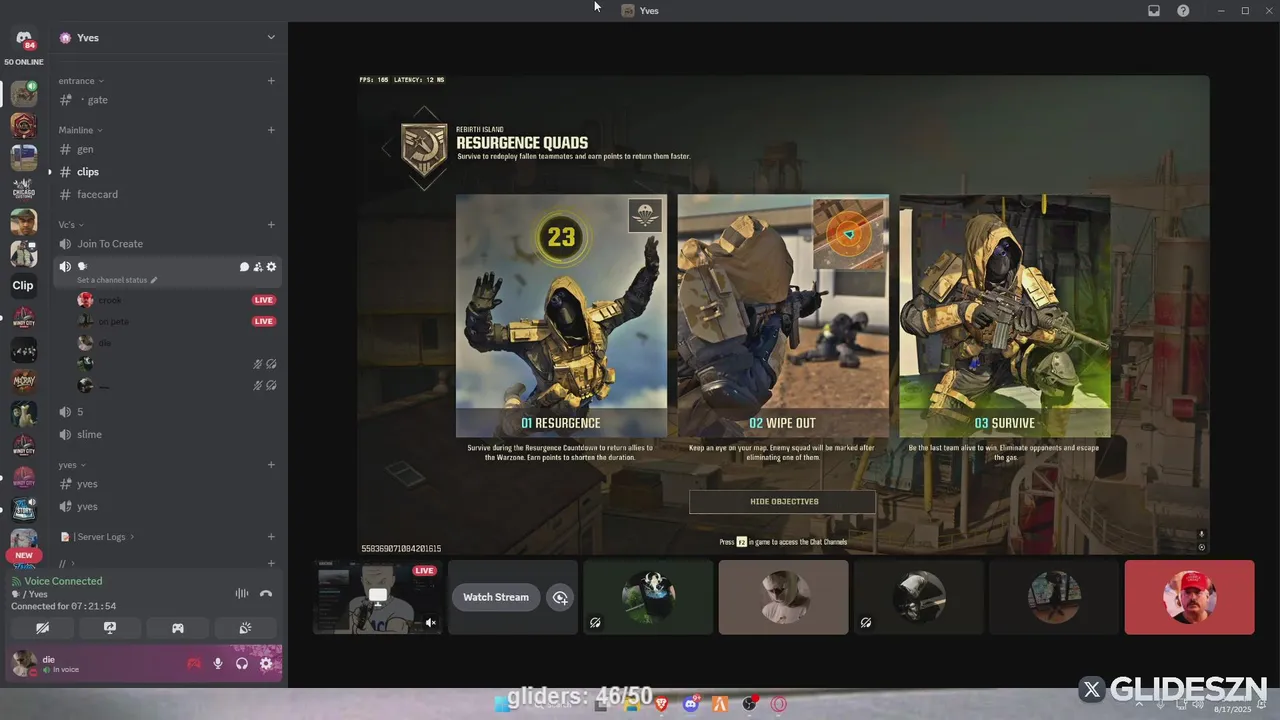The height and width of the screenshot is (720, 1280).
Task: Toggle the red game overlay icon by die
Action: (x=194, y=663)
